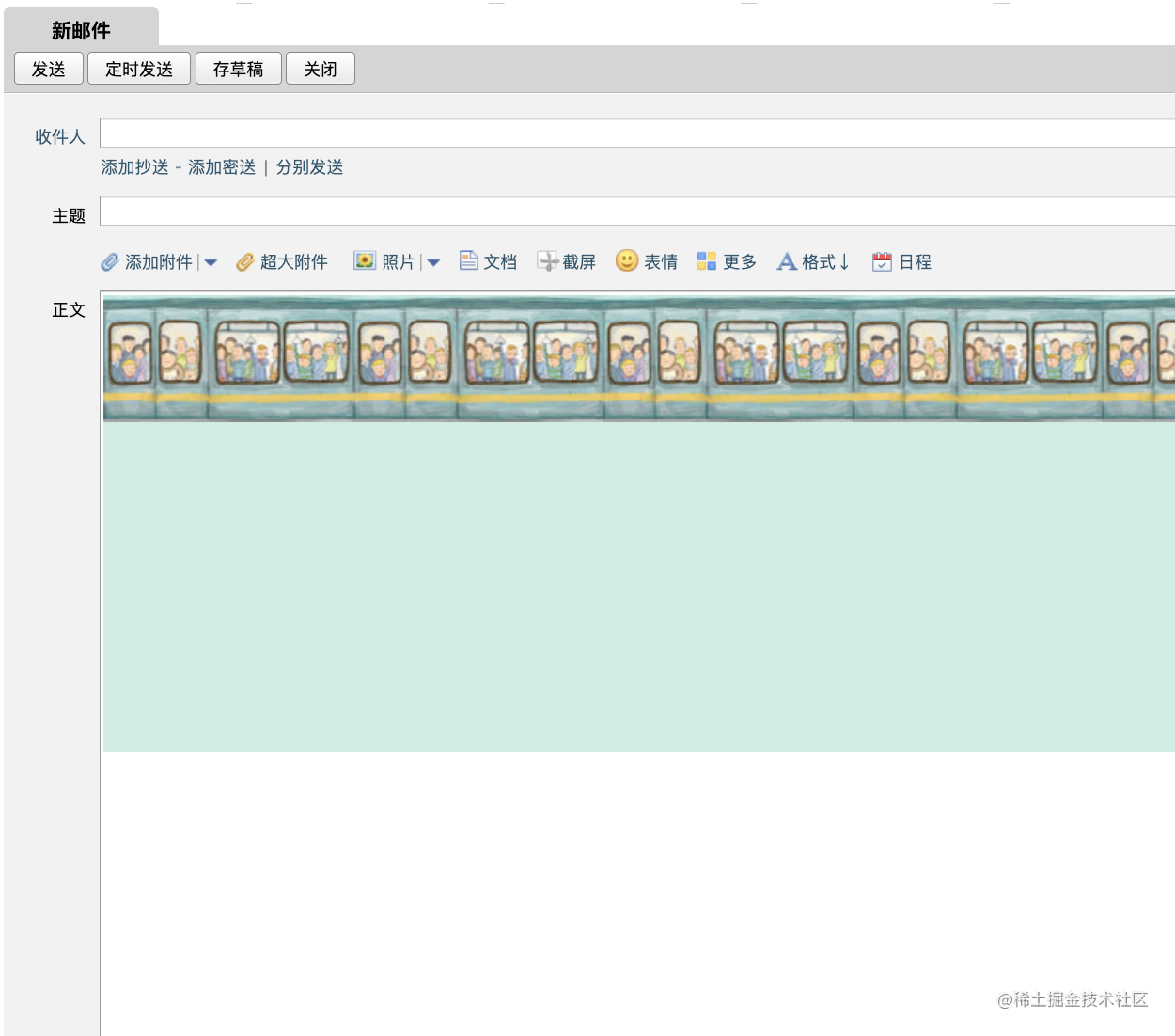Click the 截屏 scissors icon
This screenshot has width=1175, height=1036.
click(548, 261)
